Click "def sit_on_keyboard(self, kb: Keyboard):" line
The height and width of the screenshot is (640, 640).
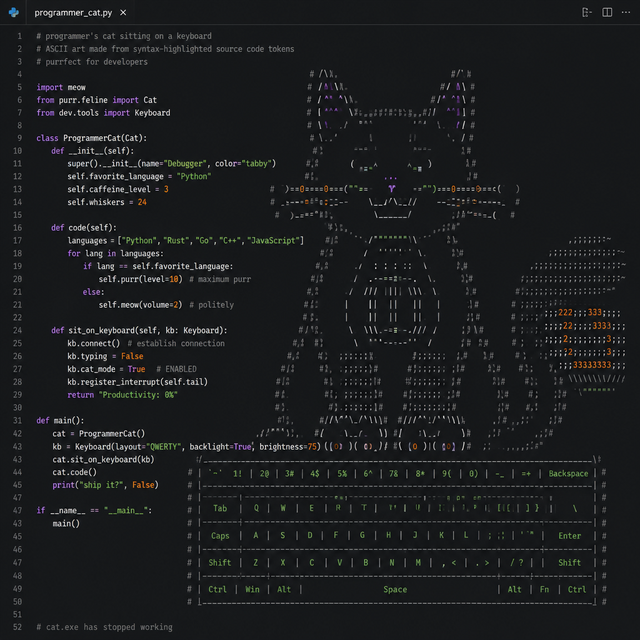click(x=139, y=330)
